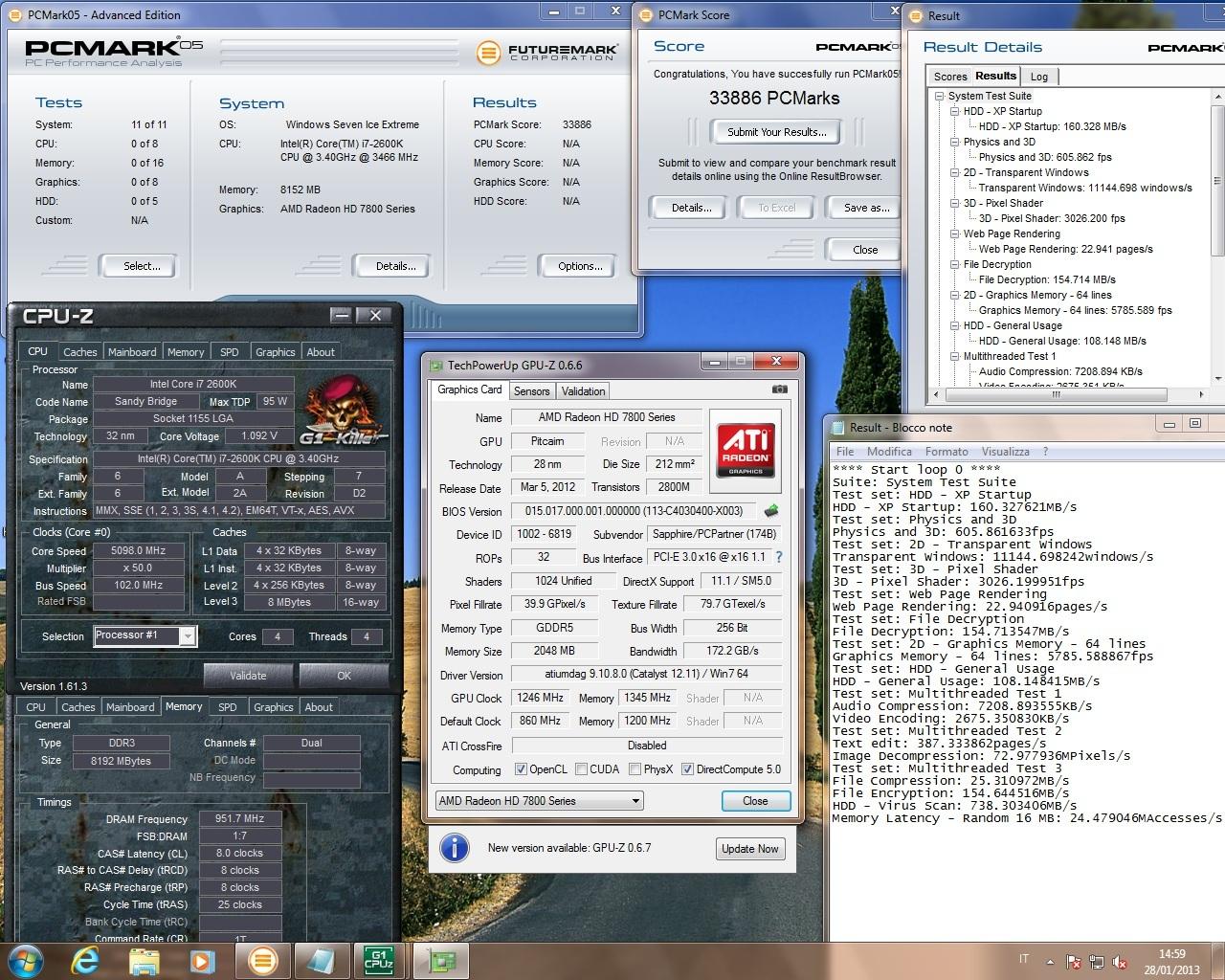The image size is (1225, 980).
Task: Click the CPU-Z OK button
Action: click(x=344, y=676)
